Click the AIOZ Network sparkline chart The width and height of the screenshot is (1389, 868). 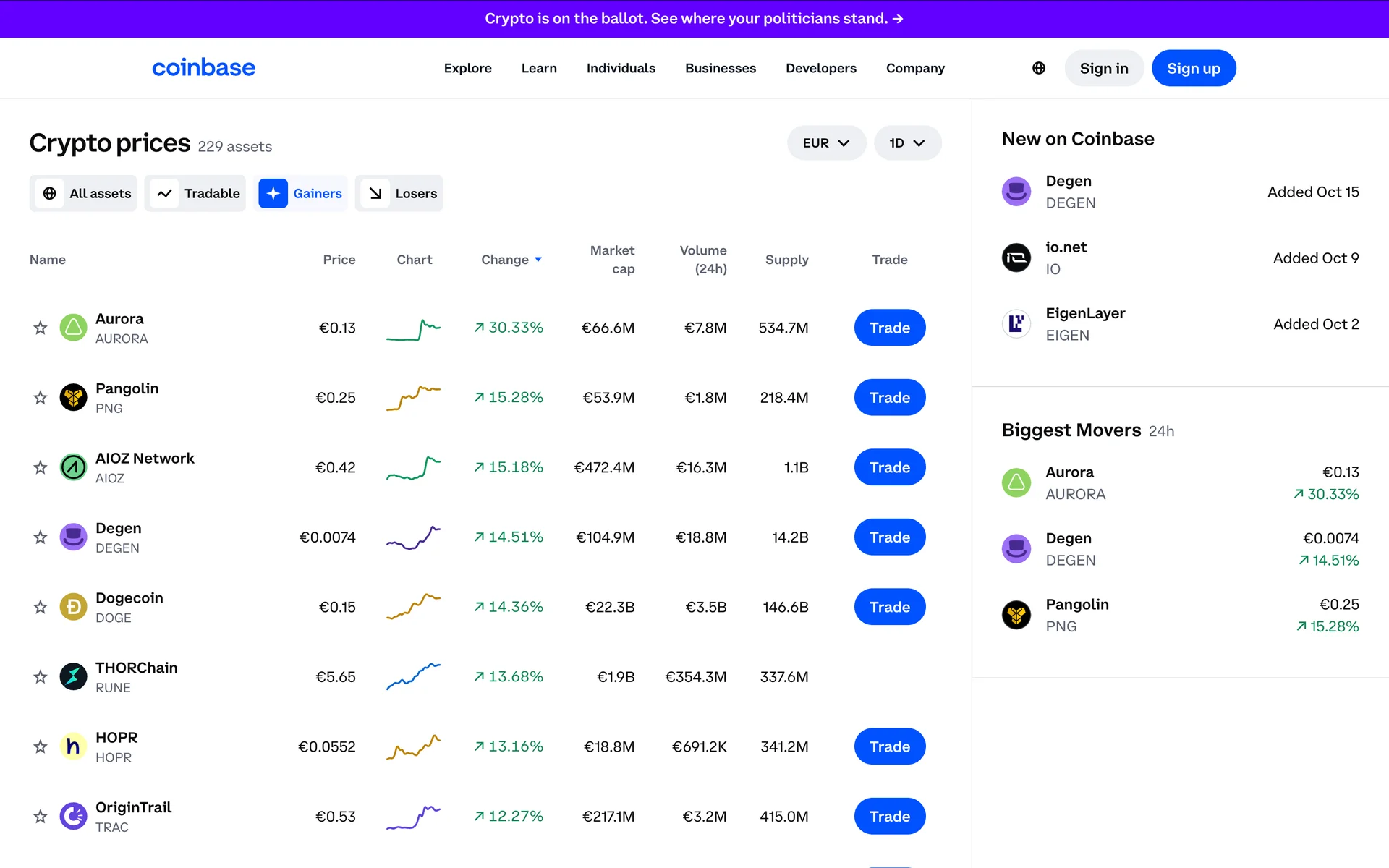click(413, 467)
